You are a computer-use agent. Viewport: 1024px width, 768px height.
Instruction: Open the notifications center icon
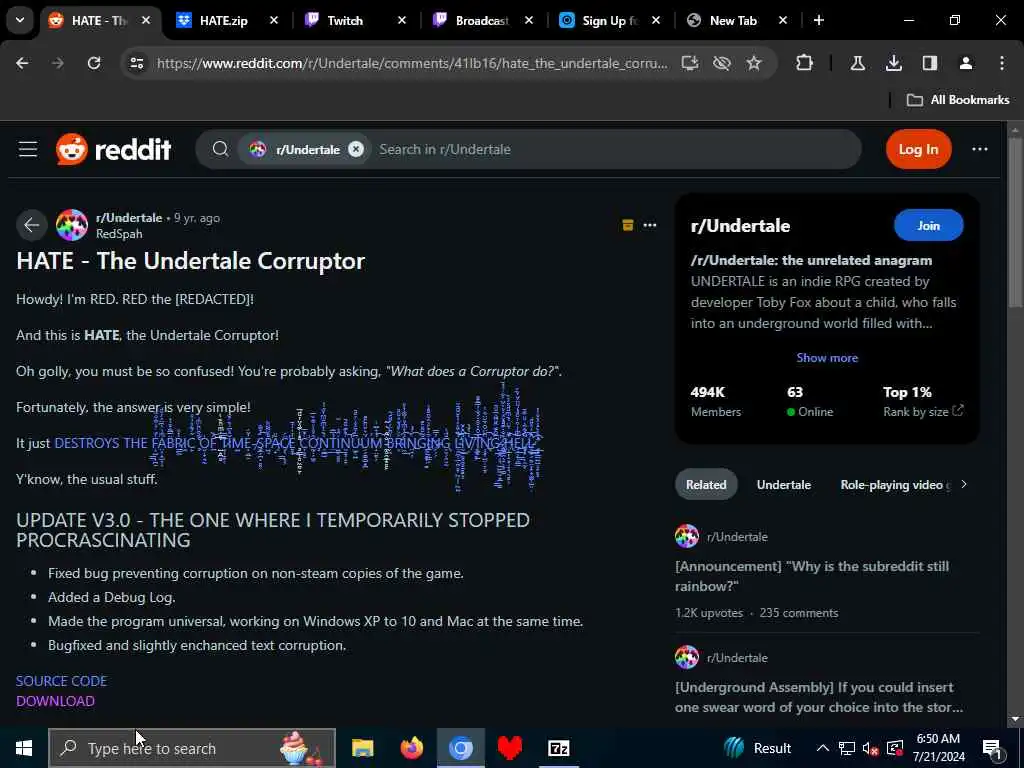pos(992,750)
